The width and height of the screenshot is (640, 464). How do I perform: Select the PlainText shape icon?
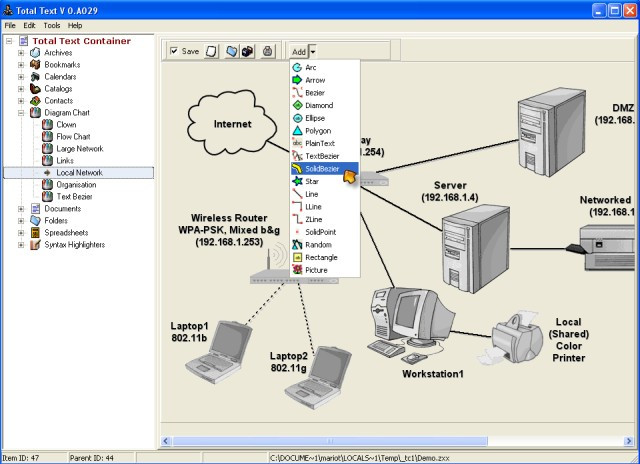click(x=298, y=143)
